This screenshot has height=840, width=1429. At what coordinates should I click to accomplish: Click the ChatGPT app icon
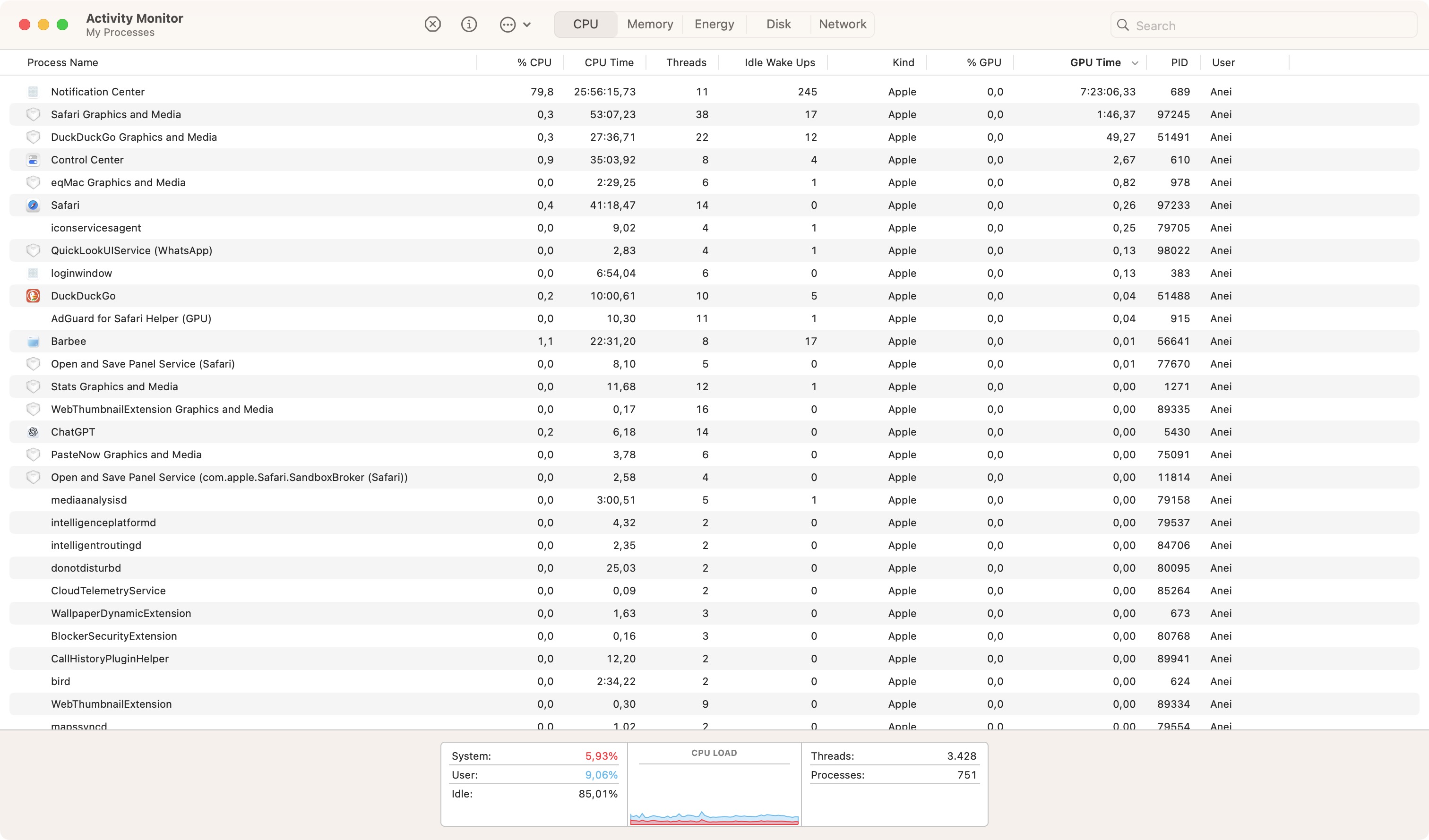tap(33, 432)
